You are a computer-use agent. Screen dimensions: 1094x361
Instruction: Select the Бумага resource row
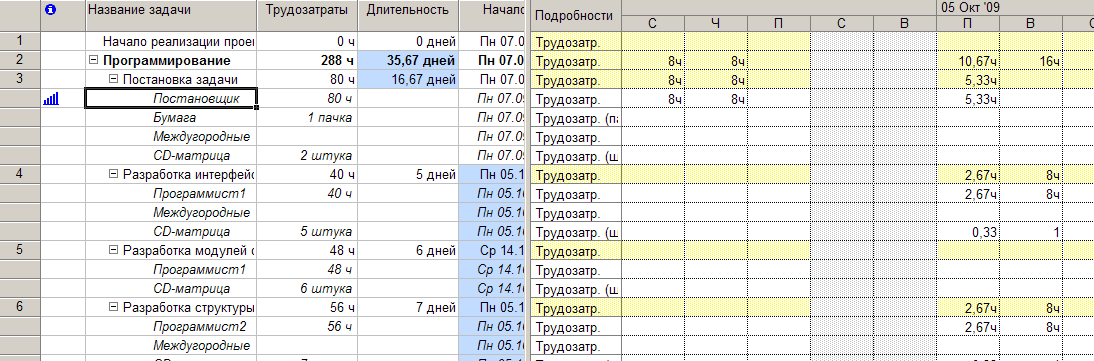click(171, 117)
